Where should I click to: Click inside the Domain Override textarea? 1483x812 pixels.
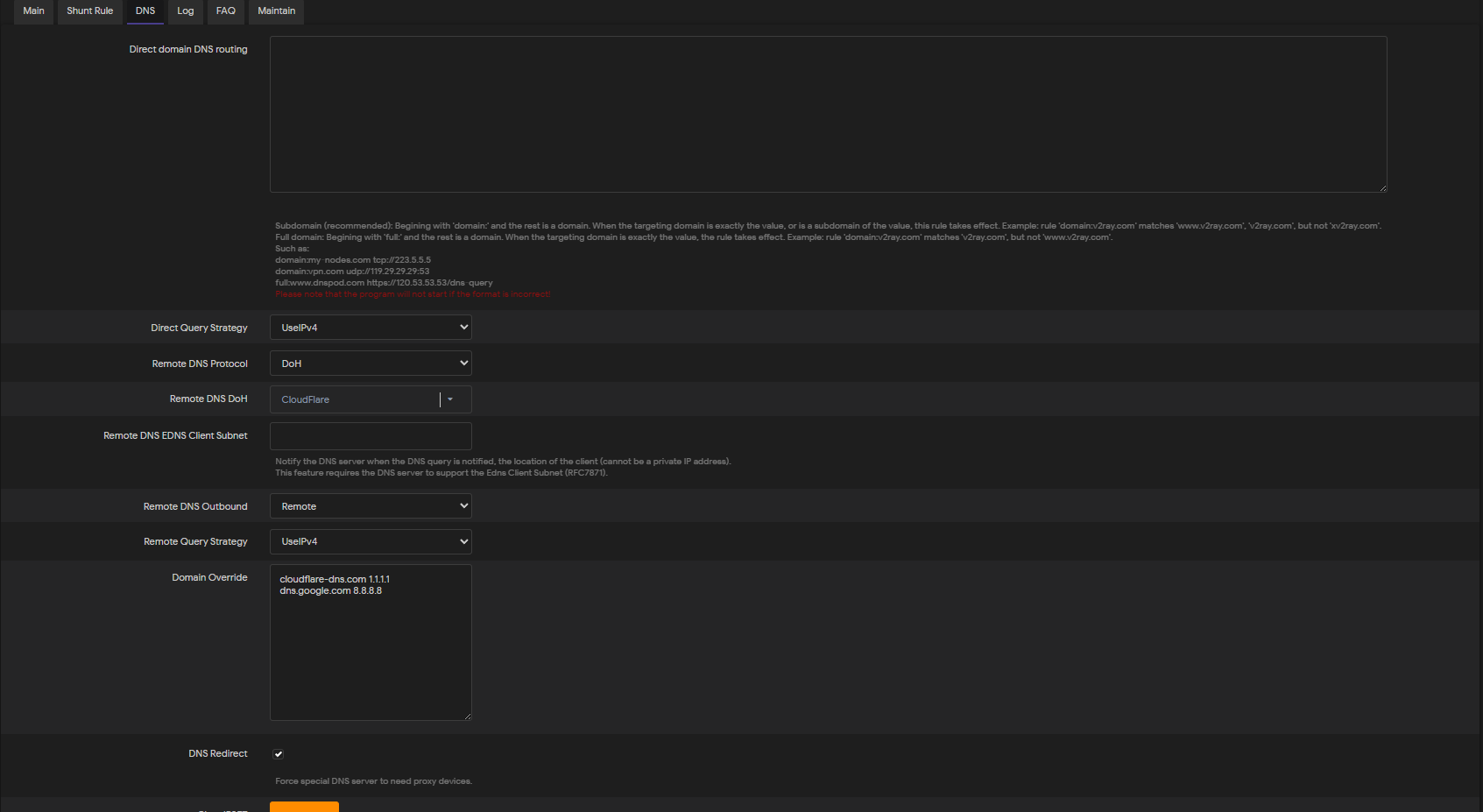tap(371, 642)
